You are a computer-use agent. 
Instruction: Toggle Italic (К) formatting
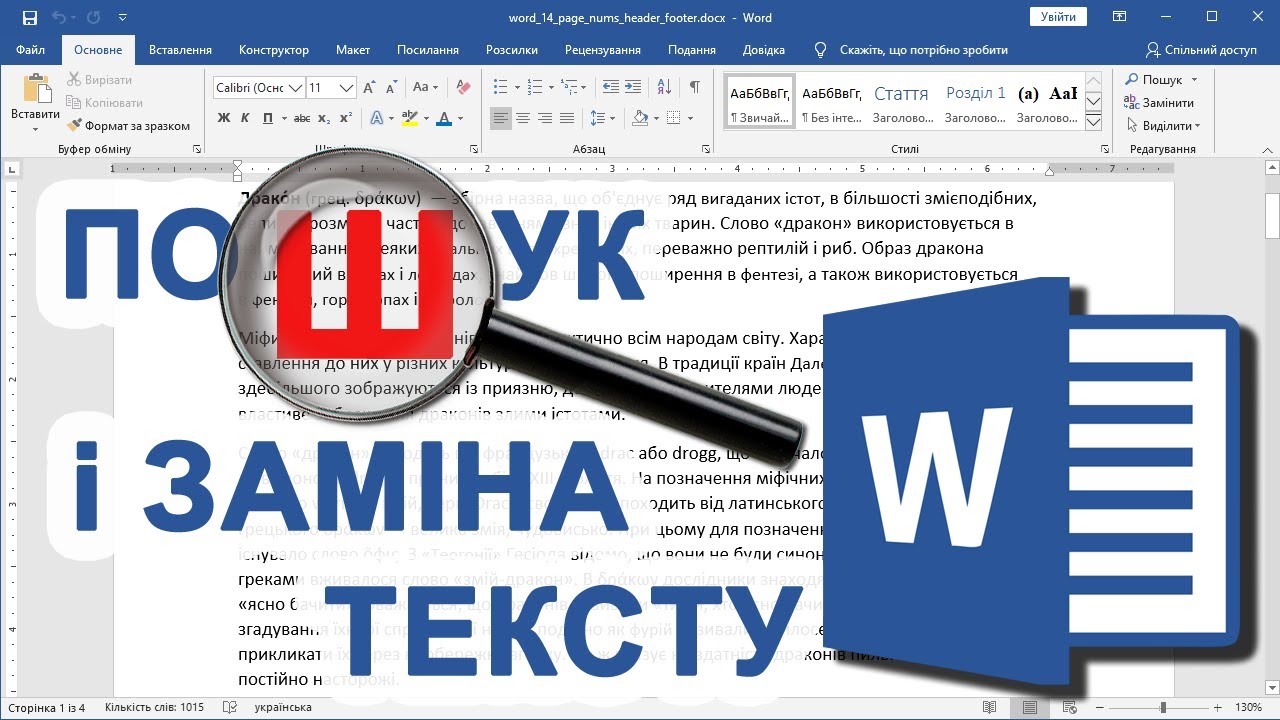pos(246,118)
